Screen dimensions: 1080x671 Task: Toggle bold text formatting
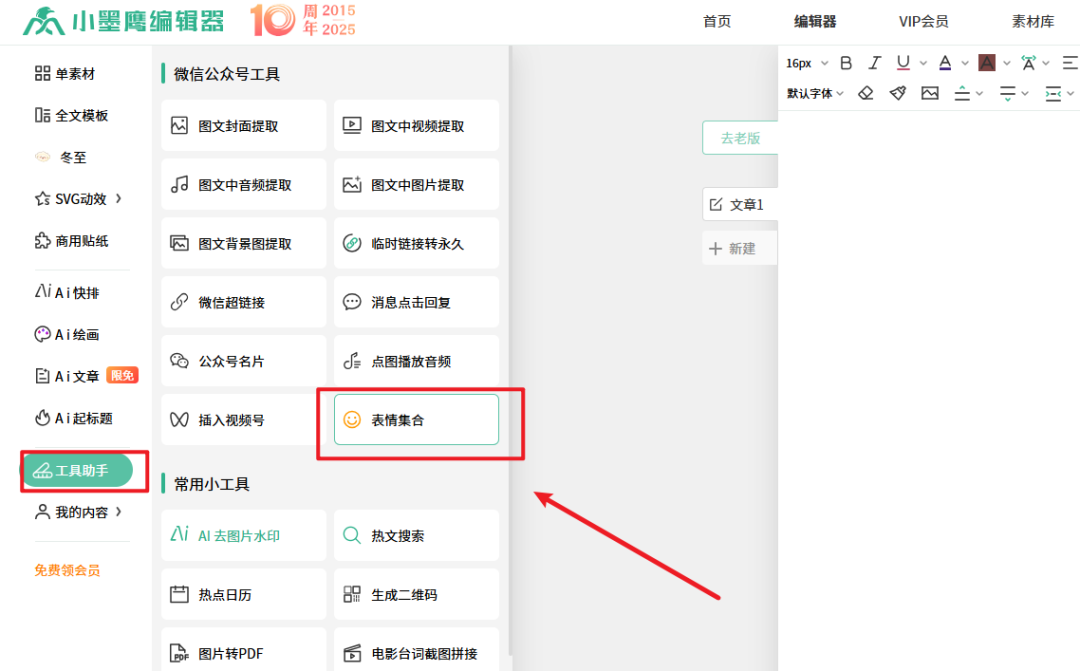(x=845, y=62)
